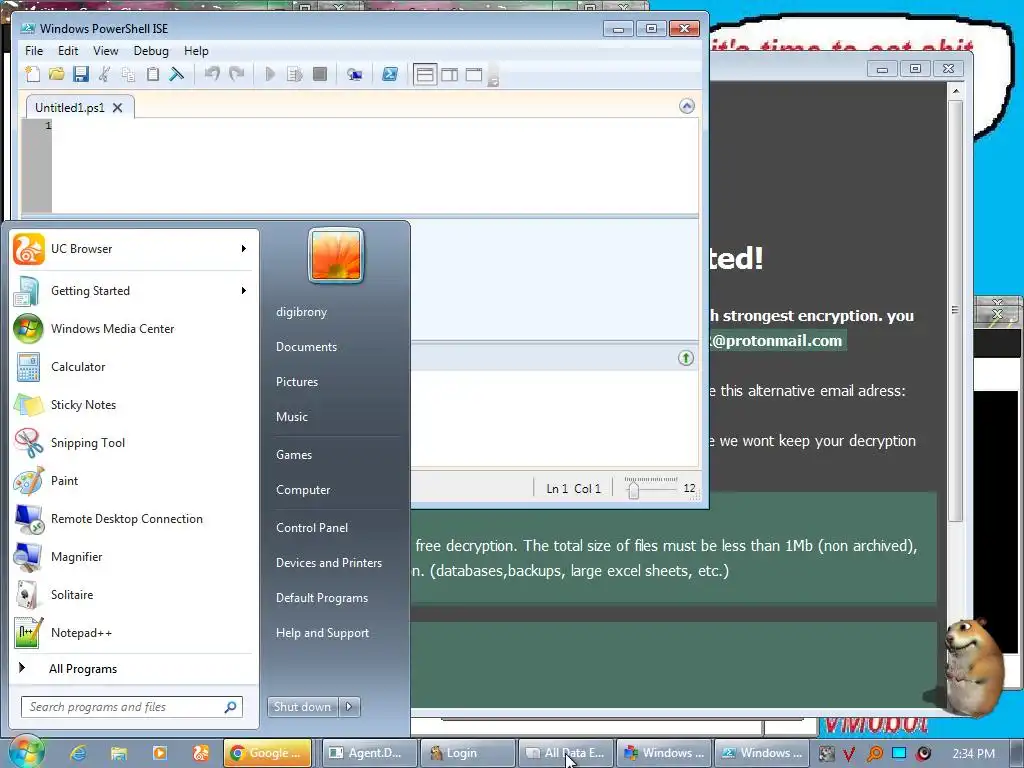Close the Untitled1.ps1 script tab

click(x=118, y=108)
